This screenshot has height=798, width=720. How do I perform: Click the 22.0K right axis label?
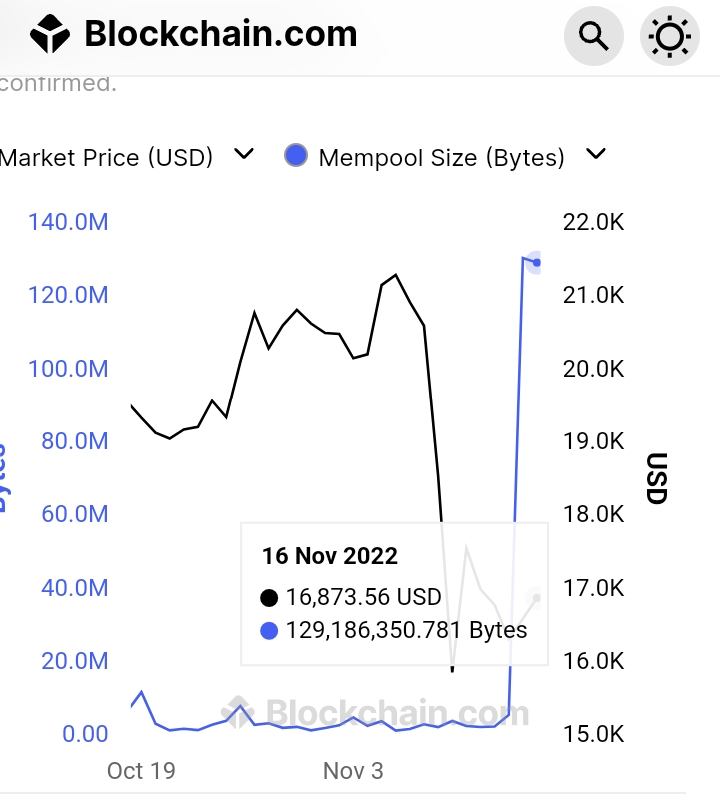593,222
